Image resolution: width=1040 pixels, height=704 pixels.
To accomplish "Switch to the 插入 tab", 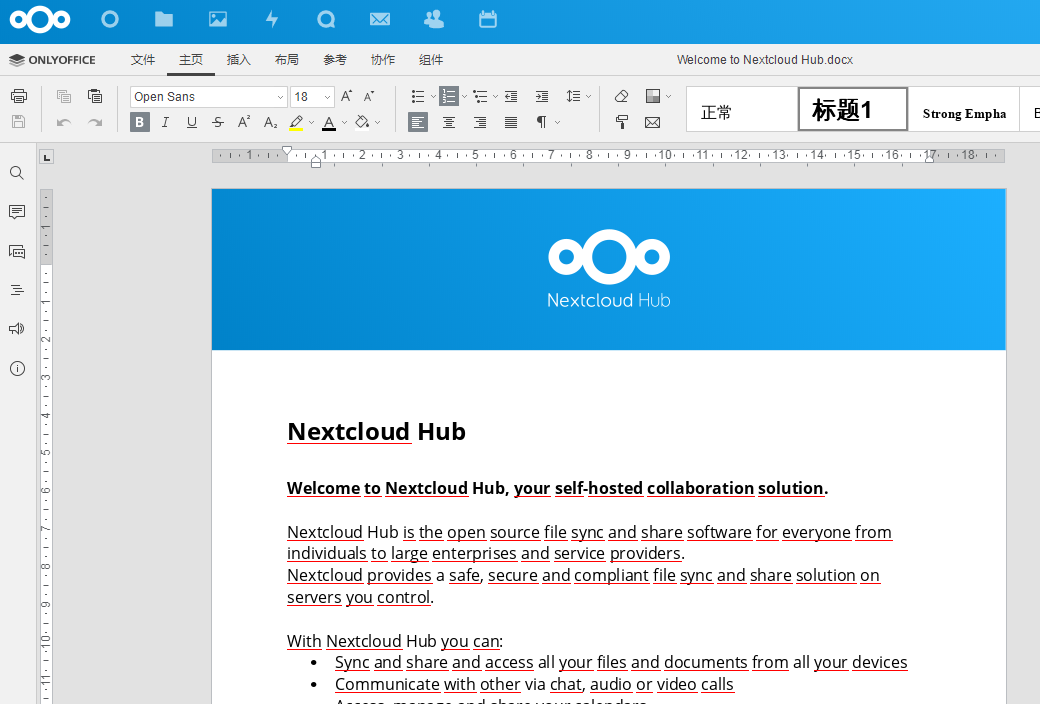I will 239,60.
